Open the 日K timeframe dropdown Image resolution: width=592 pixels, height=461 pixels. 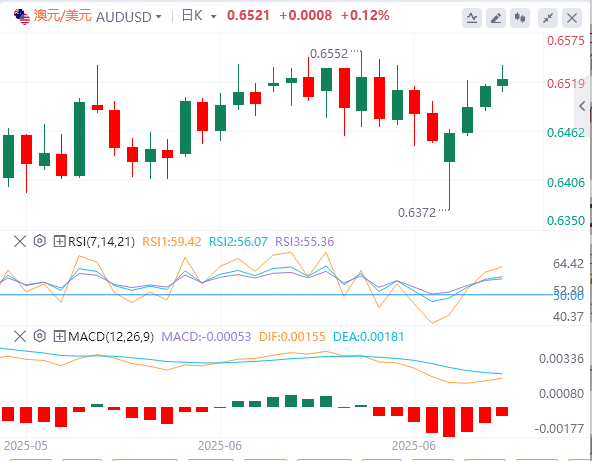[x=199, y=16]
